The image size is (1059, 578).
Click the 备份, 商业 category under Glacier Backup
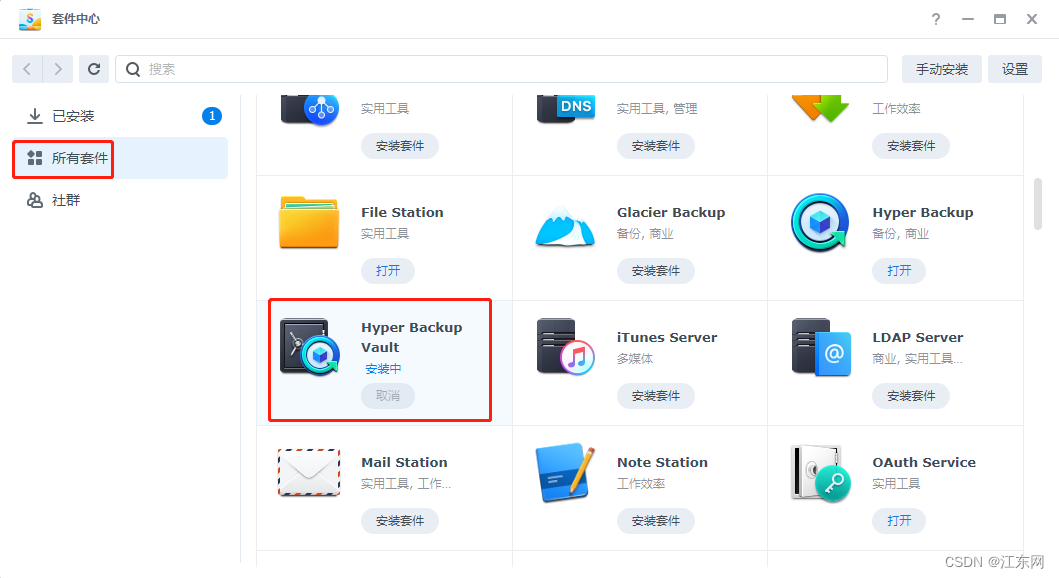tap(645, 234)
